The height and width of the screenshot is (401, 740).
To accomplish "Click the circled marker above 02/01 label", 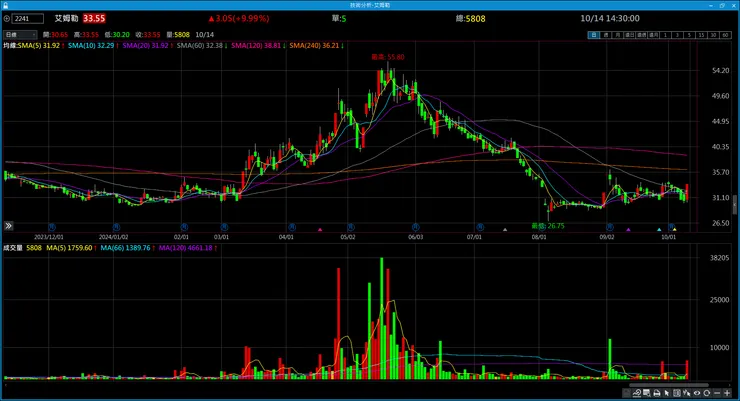I will [184, 227].
